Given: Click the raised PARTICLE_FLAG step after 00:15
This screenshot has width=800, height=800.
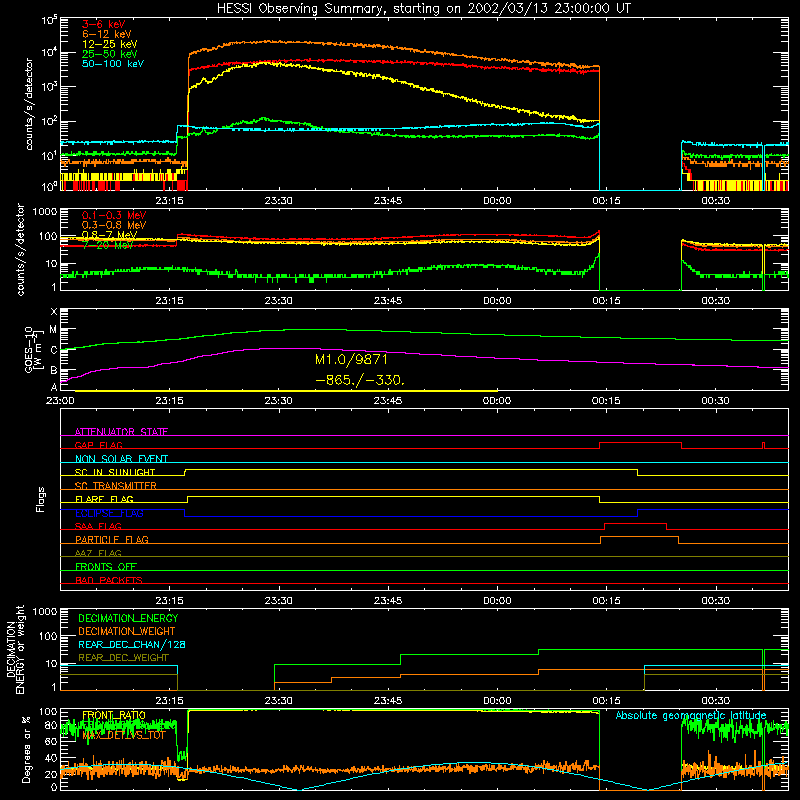Looking at the screenshot, I should (639, 537).
